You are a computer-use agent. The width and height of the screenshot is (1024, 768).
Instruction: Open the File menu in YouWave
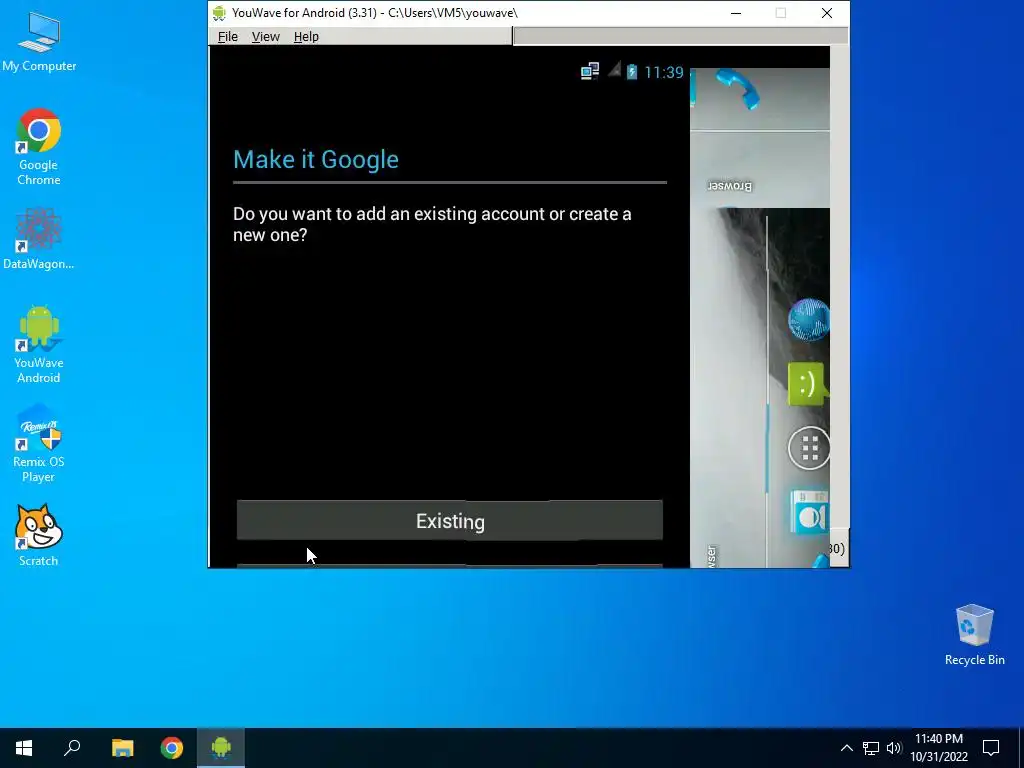[x=227, y=37]
